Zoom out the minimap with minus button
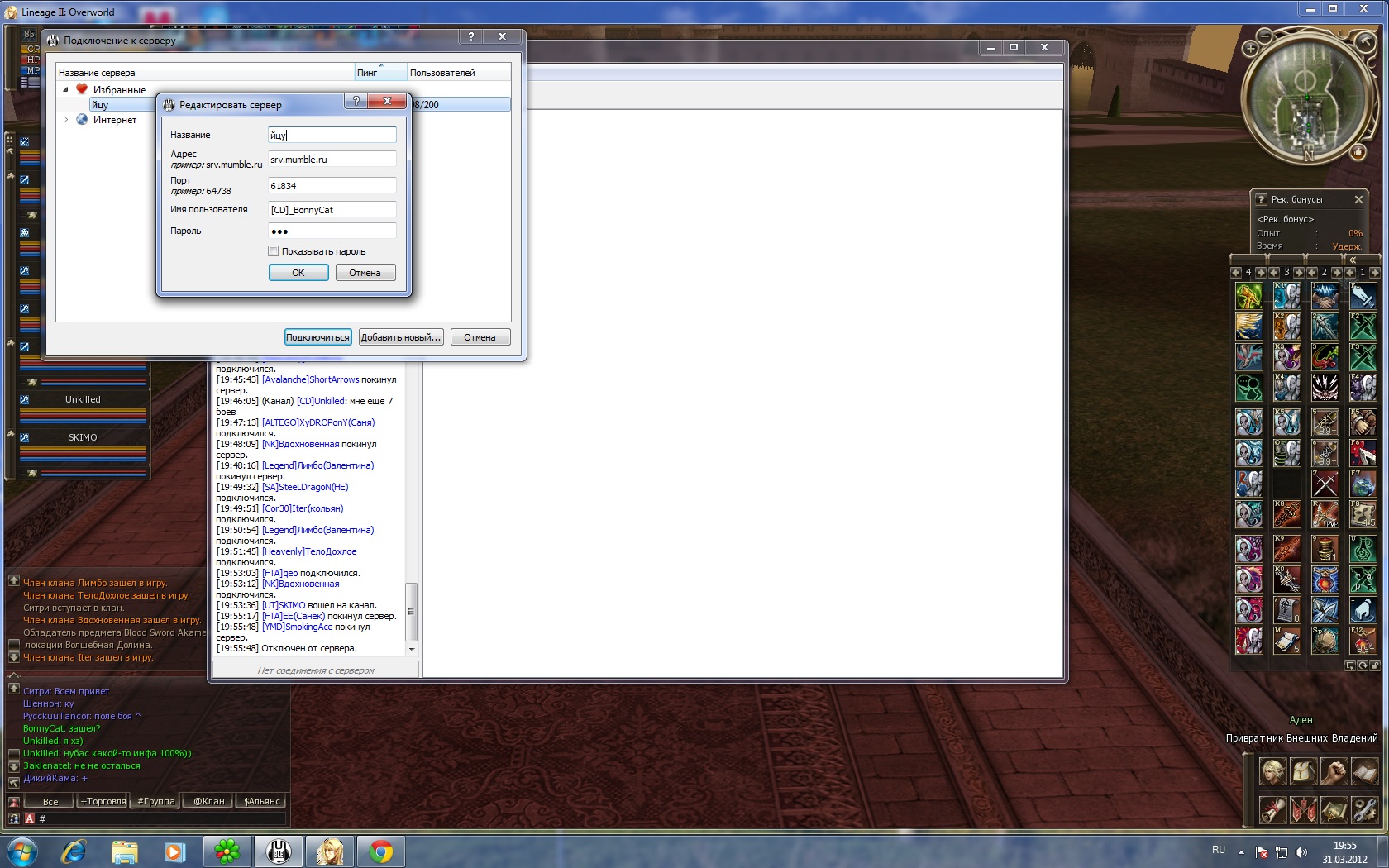This screenshot has width=1389, height=868. click(x=1264, y=36)
